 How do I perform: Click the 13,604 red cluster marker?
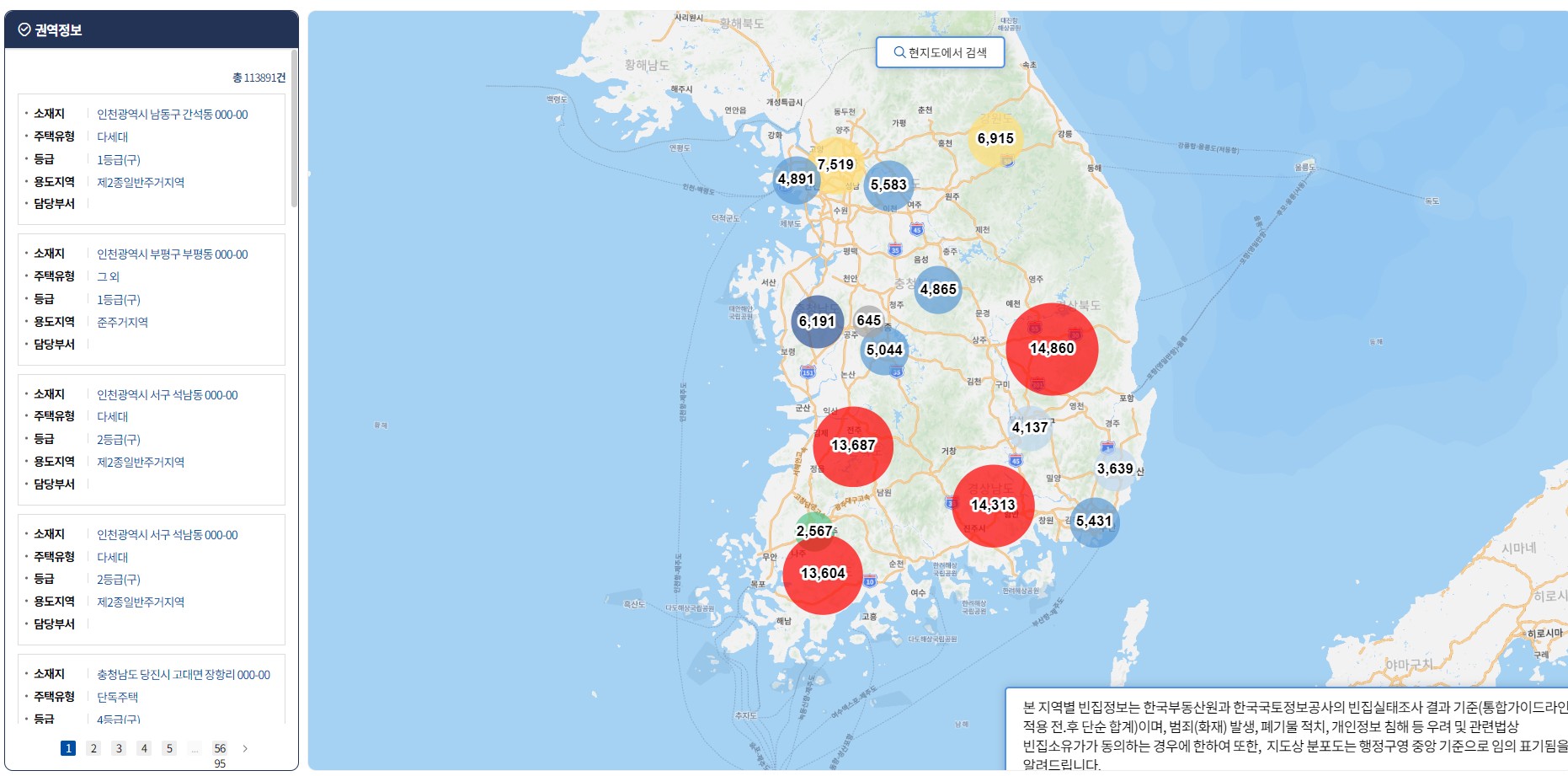(x=823, y=574)
